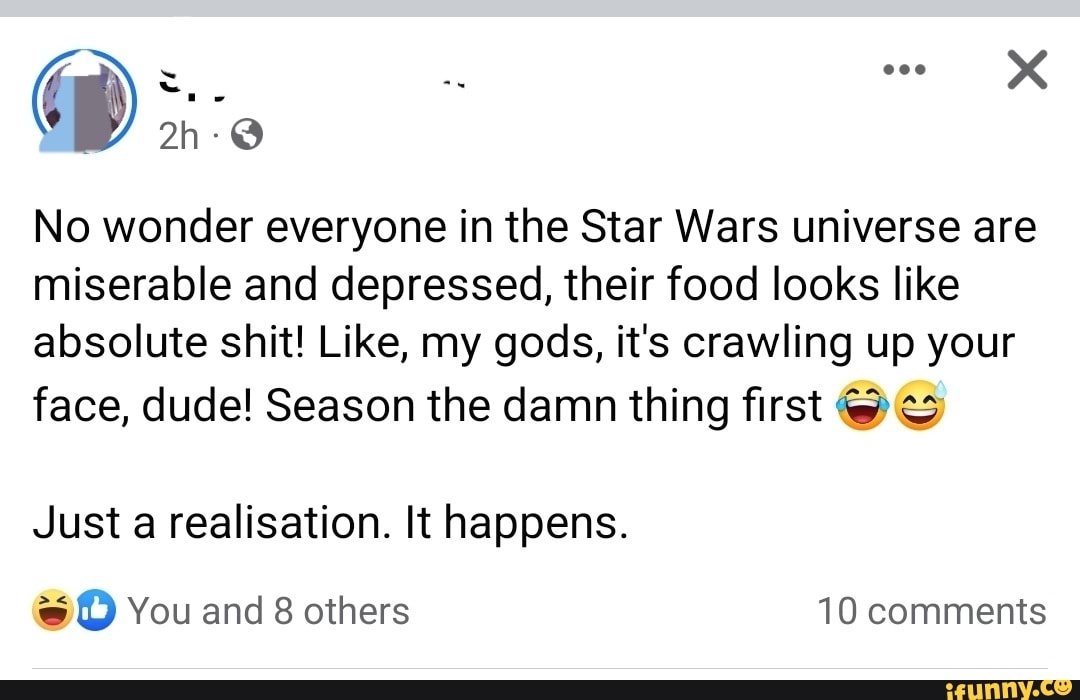This screenshot has width=1080, height=700.
Task: Click the Haha reaction icon
Action: click(52, 611)
